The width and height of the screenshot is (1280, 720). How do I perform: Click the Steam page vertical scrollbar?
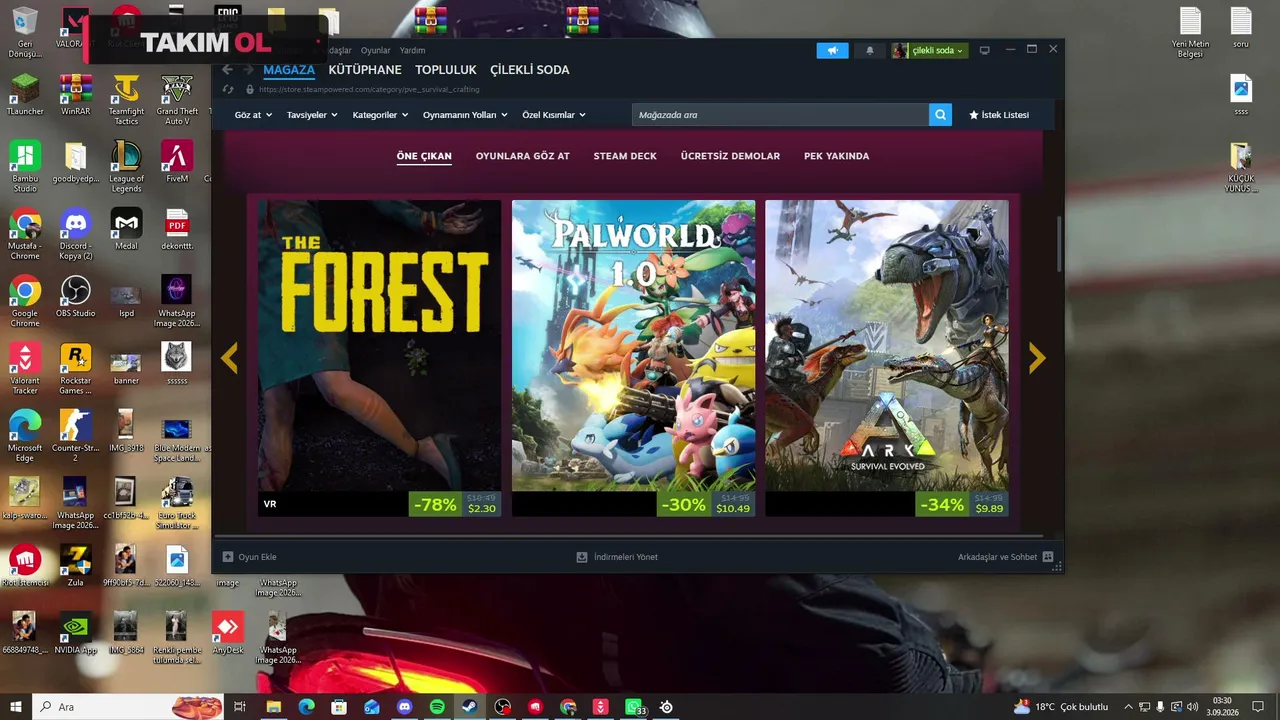1059,245
